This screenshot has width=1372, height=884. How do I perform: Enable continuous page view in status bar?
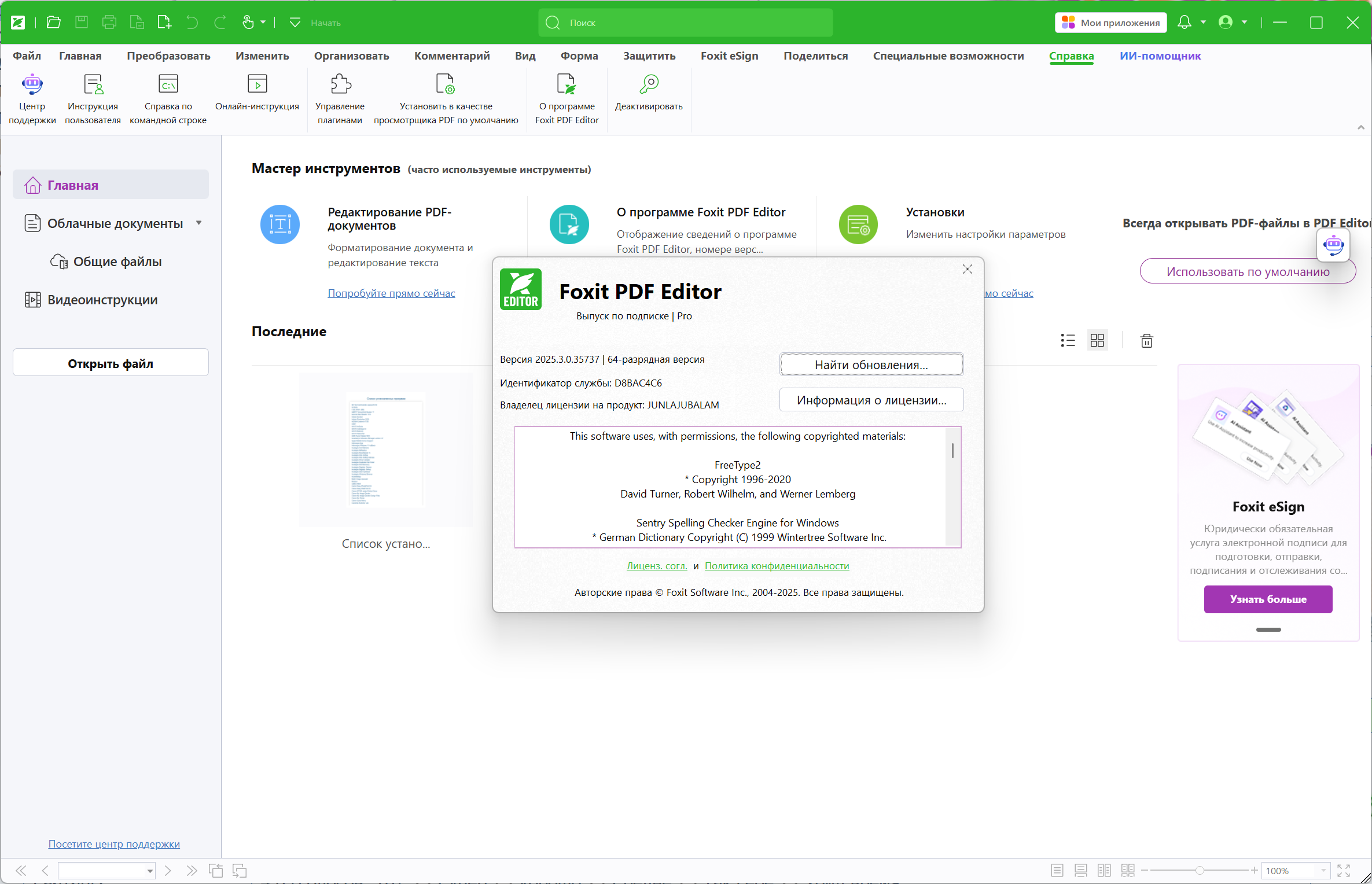point(1080,871)
